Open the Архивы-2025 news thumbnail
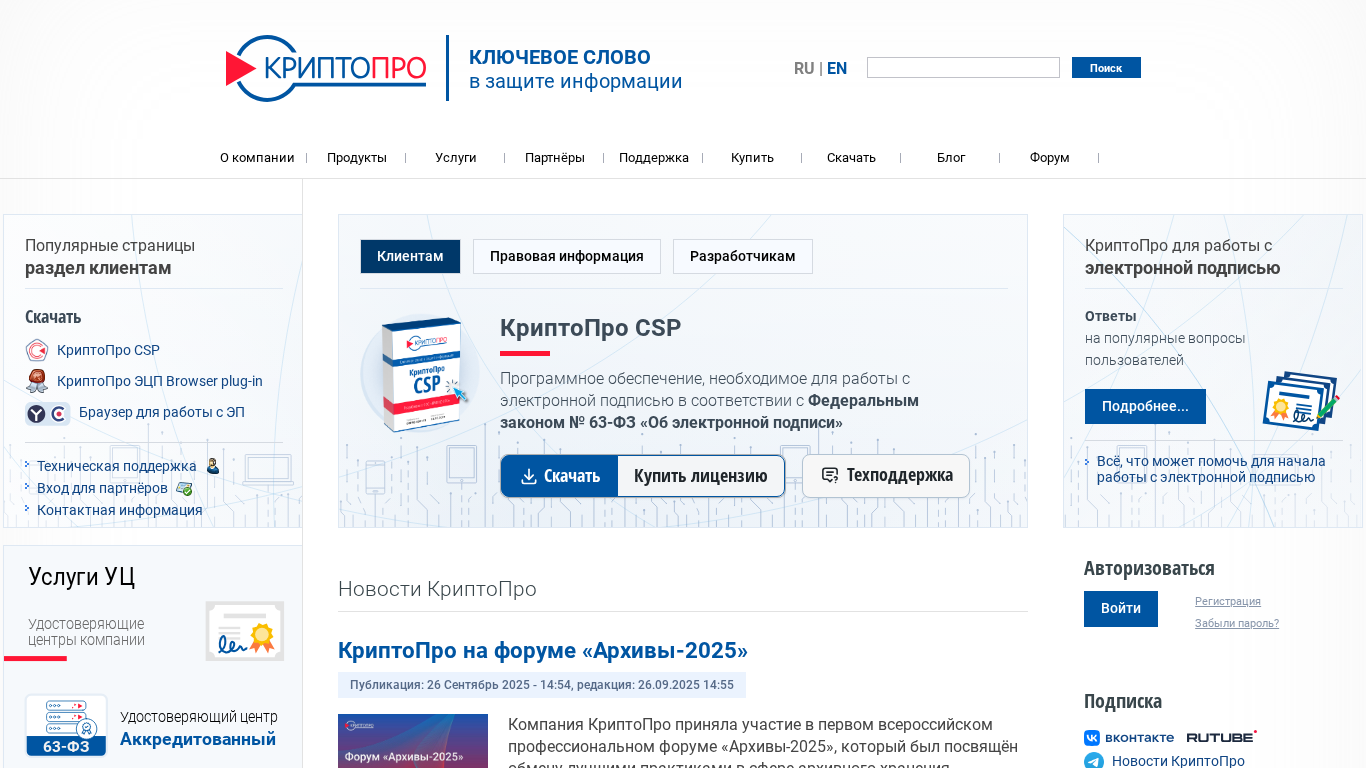 click(x=413, y=741)
